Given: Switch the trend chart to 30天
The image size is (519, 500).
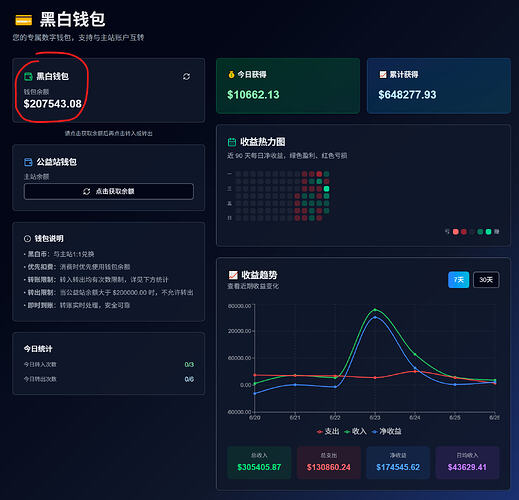Looking at the screenshot, I should click(486, 280).
